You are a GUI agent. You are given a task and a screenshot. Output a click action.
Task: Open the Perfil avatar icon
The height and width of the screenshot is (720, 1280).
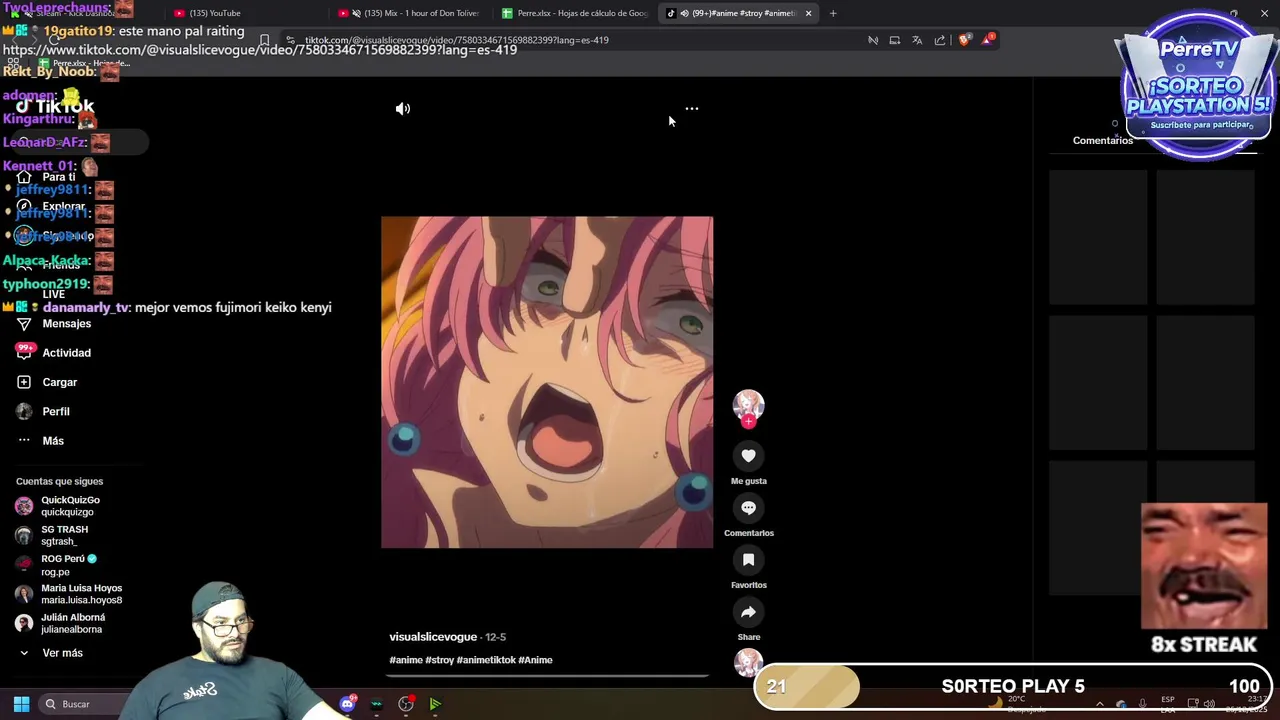click(24, 411)
